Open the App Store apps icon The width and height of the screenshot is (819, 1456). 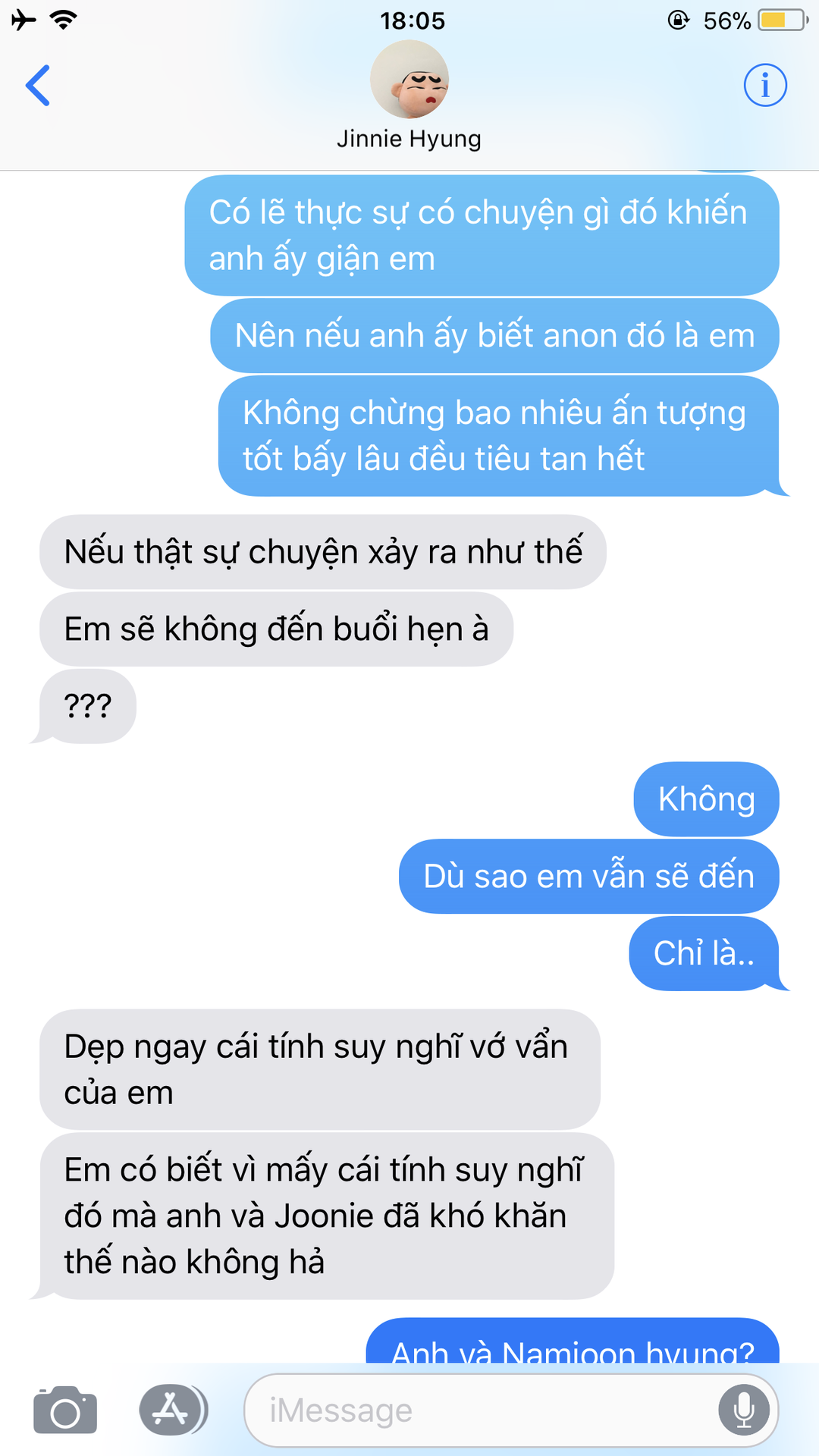(x=171, y=1410)
